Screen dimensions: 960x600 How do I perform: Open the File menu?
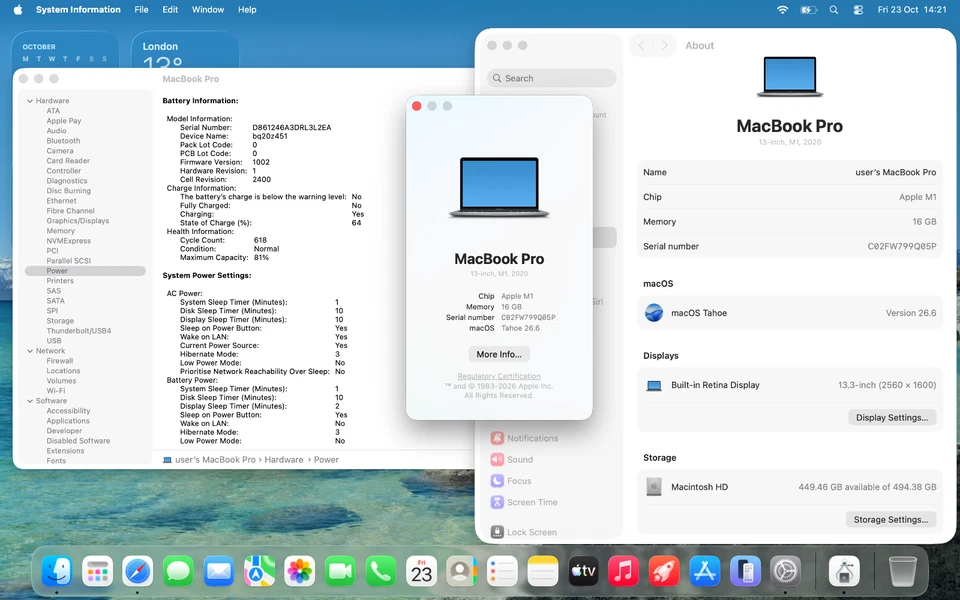tap(141, 10)
